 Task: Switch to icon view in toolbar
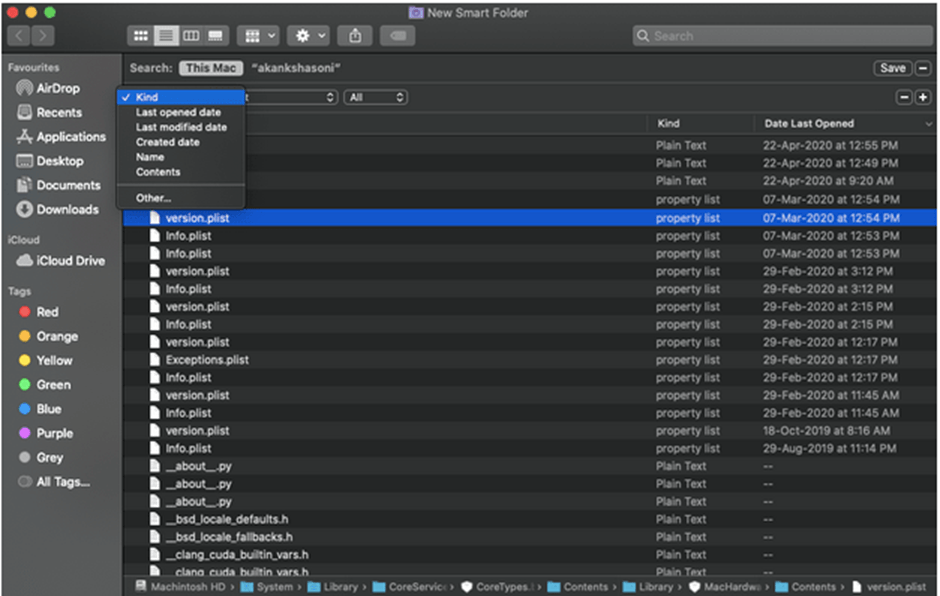click(141, 36)
